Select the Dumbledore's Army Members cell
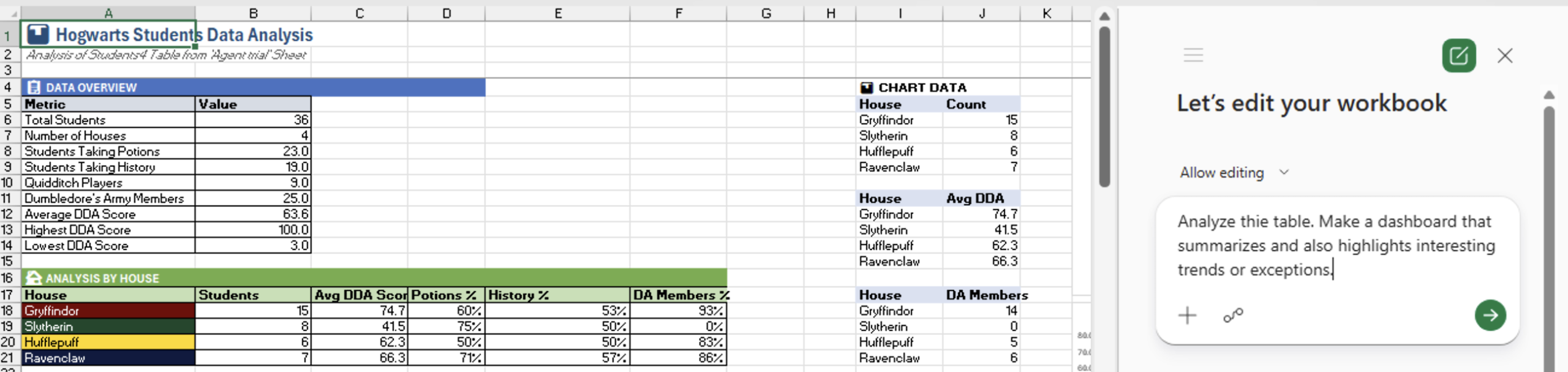The image size is (1568, 372). pos(108,199)
